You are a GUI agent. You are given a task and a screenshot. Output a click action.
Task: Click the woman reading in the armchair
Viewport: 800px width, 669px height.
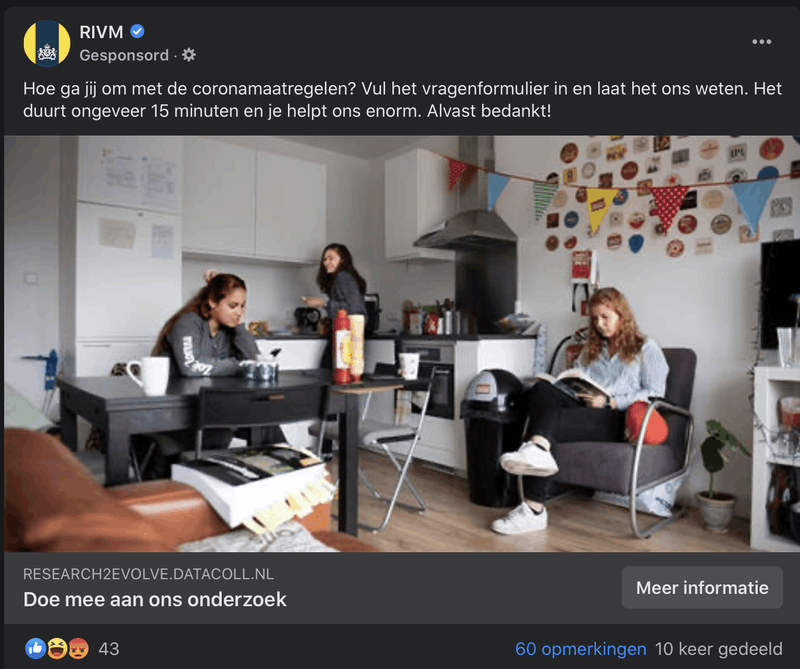[x=587, y=408]
